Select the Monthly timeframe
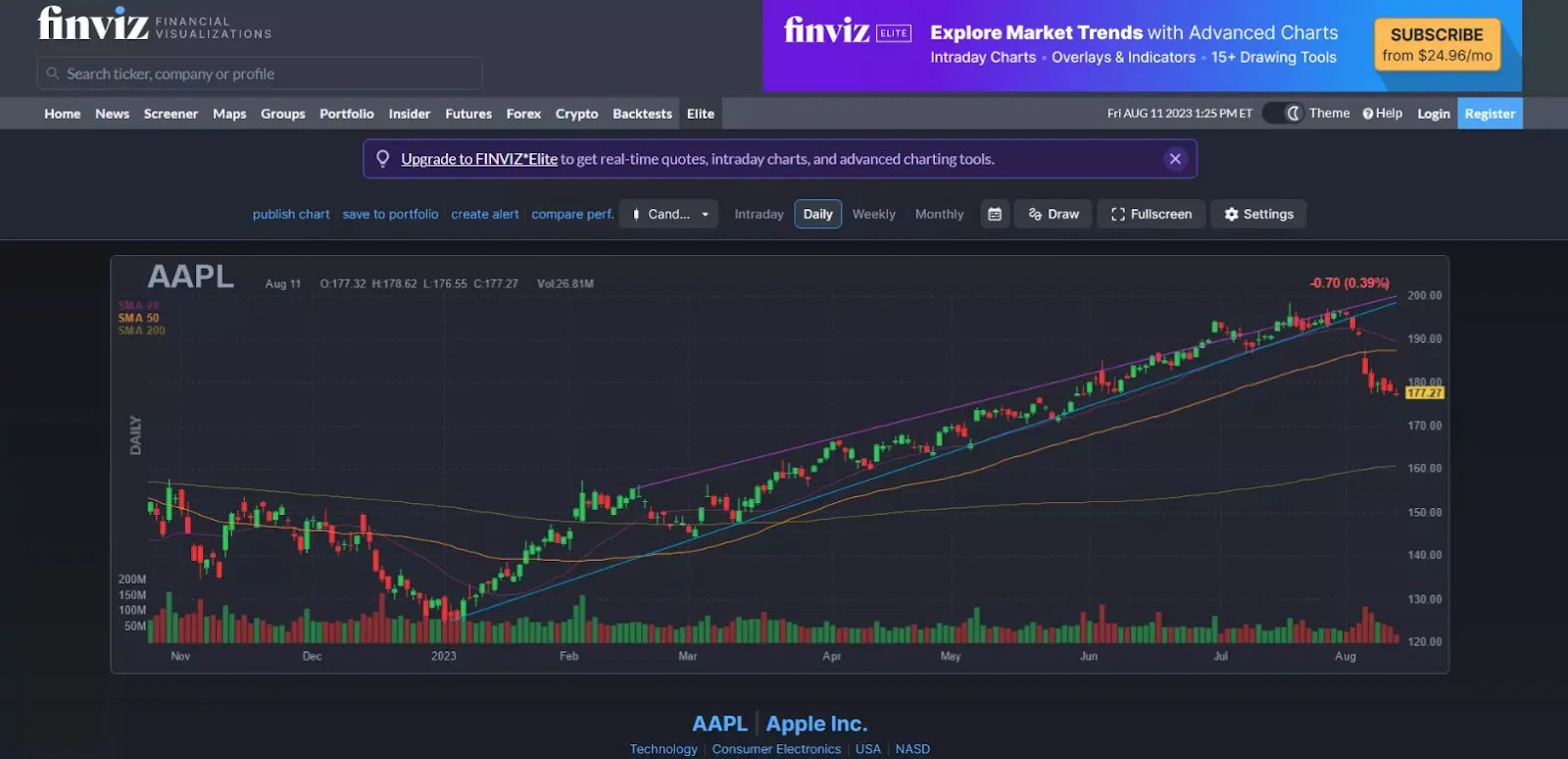 [940, 214]
